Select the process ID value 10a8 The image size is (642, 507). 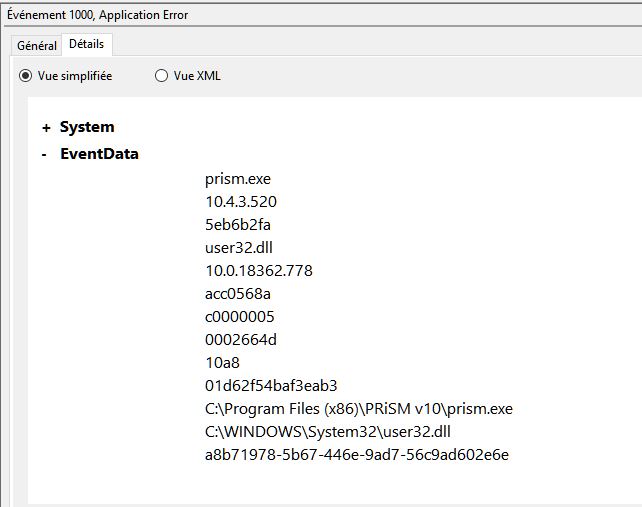point(222,363)
